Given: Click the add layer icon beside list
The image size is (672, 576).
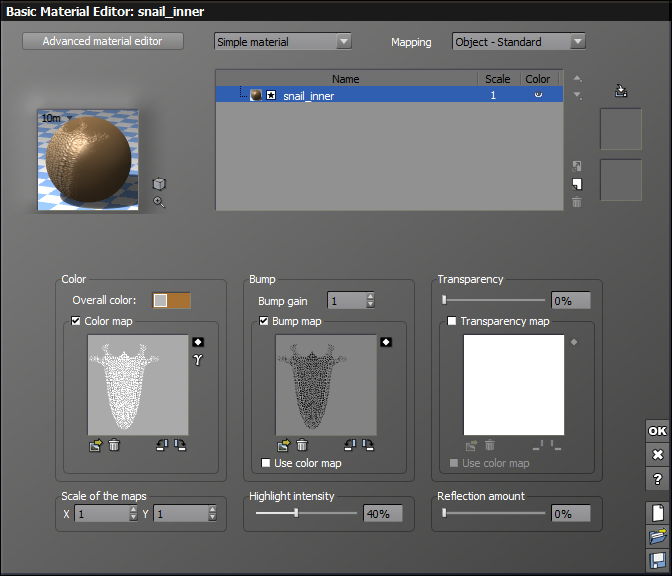Looking at the screenshot, I should coord(577,184).
